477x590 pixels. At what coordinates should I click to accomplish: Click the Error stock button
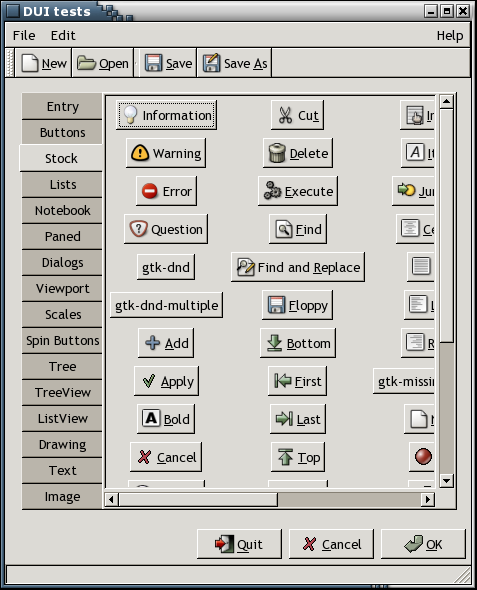pyautogui.click(x=166, y=191)
